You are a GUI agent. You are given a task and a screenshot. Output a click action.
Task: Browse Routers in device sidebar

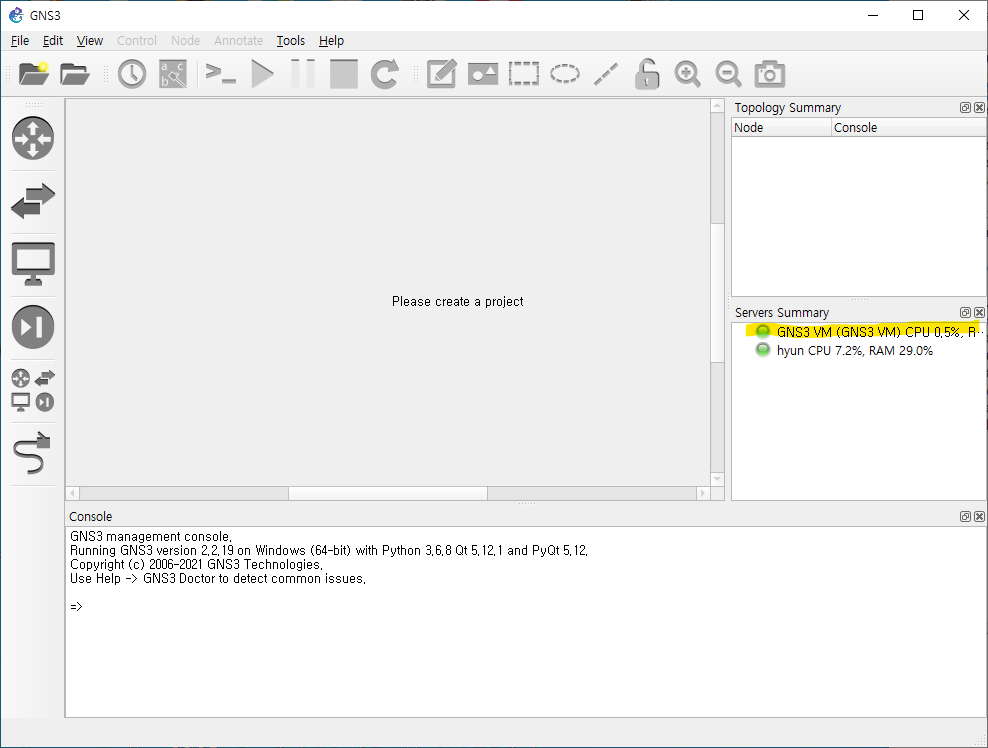(x=33, y=138)
